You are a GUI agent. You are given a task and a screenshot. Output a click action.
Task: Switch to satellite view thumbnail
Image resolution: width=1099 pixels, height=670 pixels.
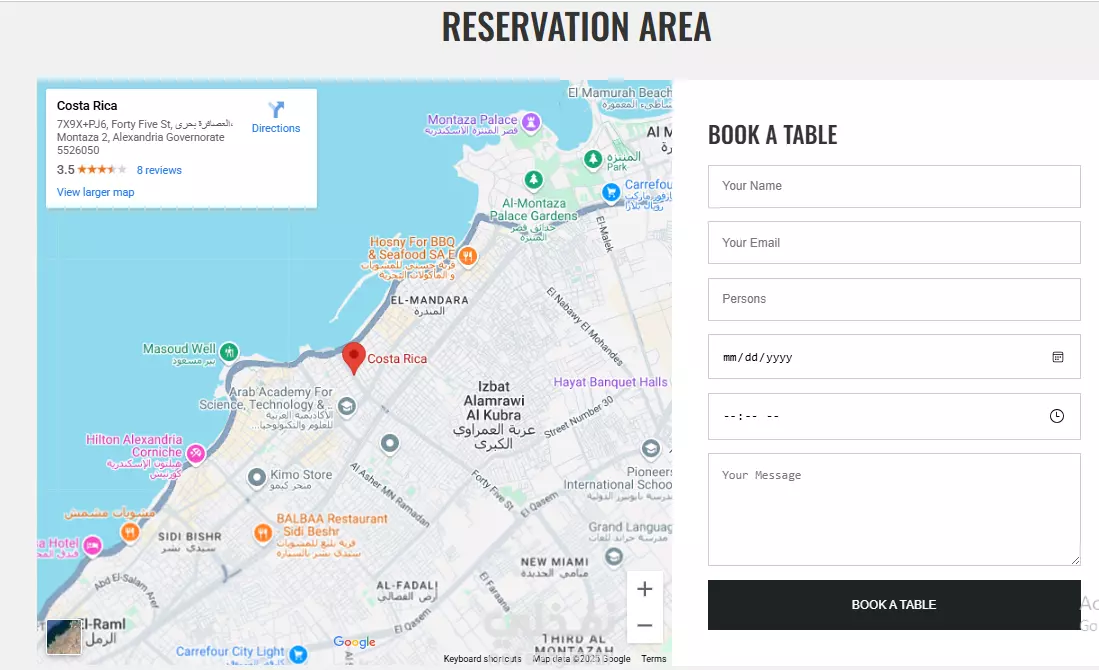tap(64, 636)
